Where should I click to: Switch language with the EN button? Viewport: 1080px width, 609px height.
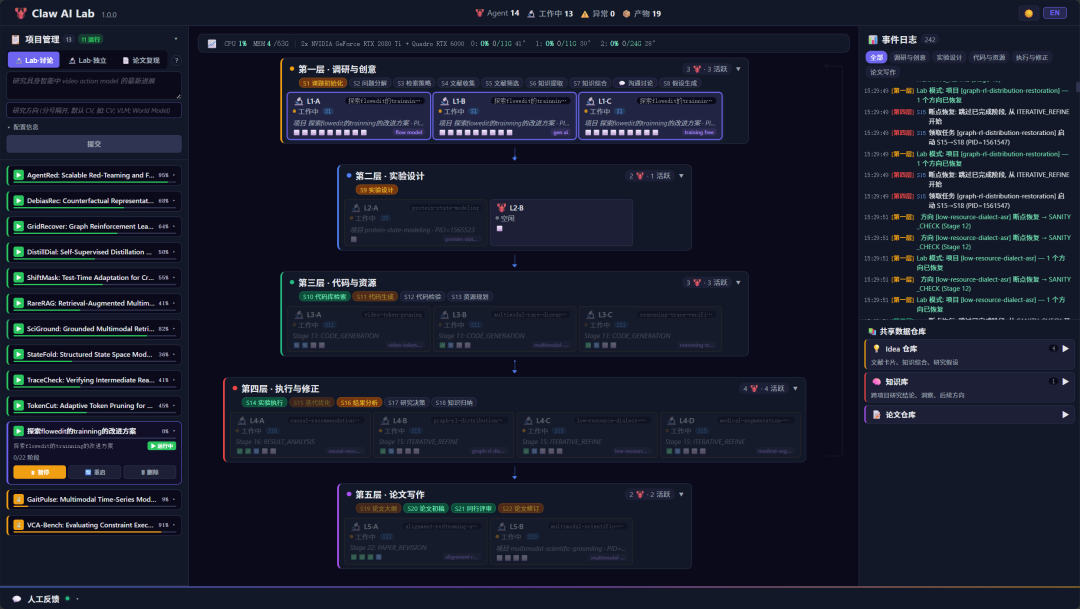(1054, 13)
